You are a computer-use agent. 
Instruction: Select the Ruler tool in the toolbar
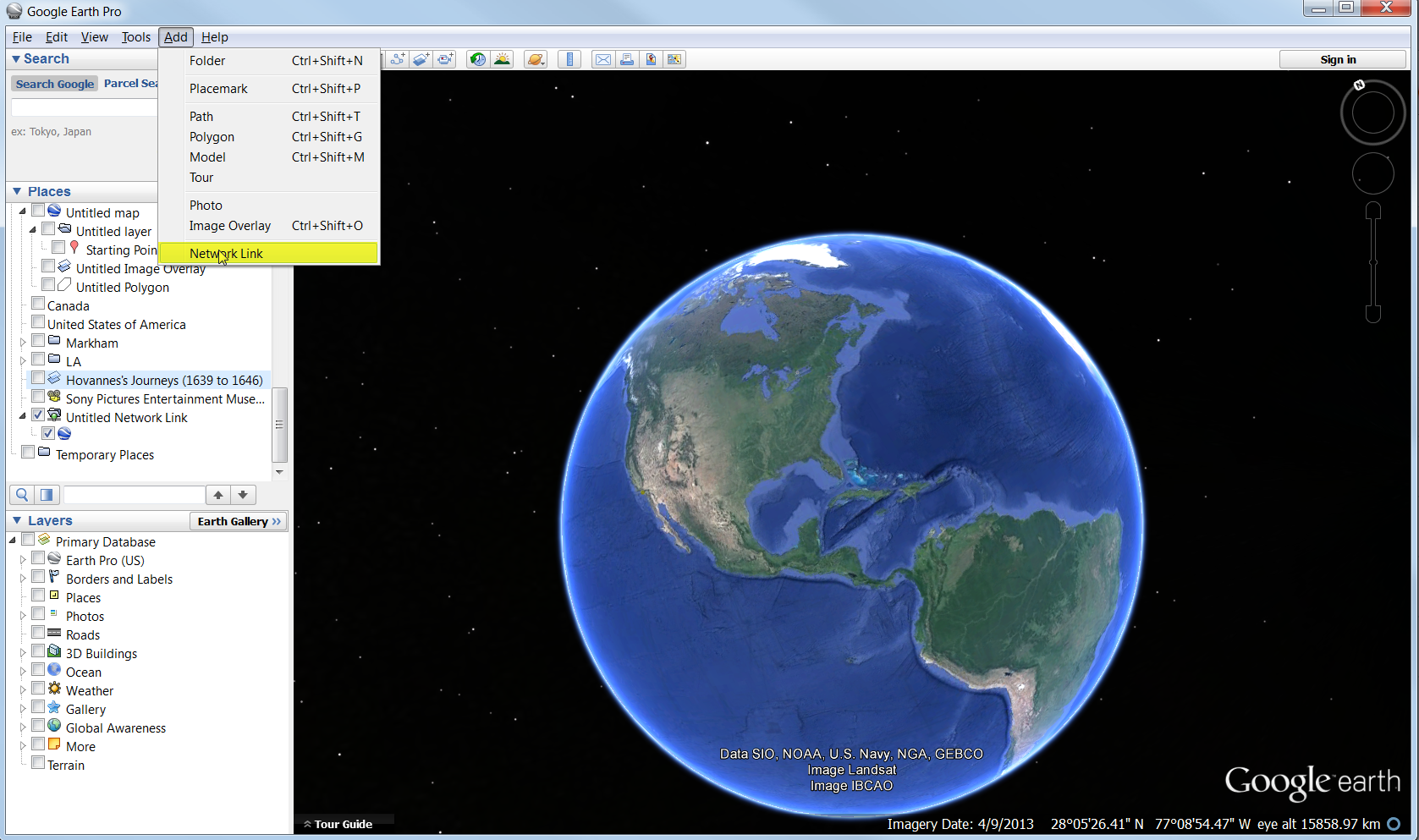coord(569,59)
